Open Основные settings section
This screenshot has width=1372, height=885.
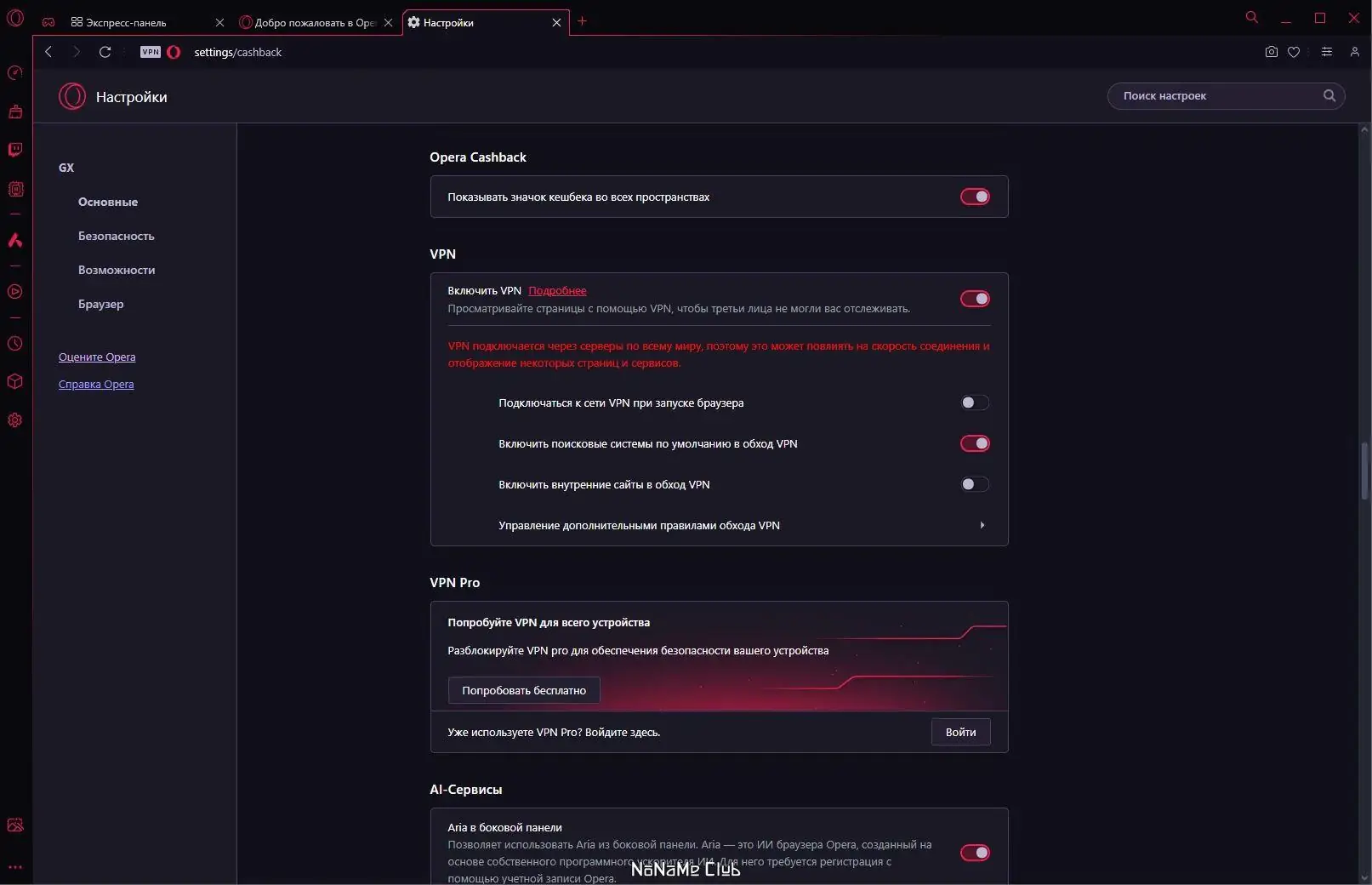pyautogui.click(x=108, y=202)
